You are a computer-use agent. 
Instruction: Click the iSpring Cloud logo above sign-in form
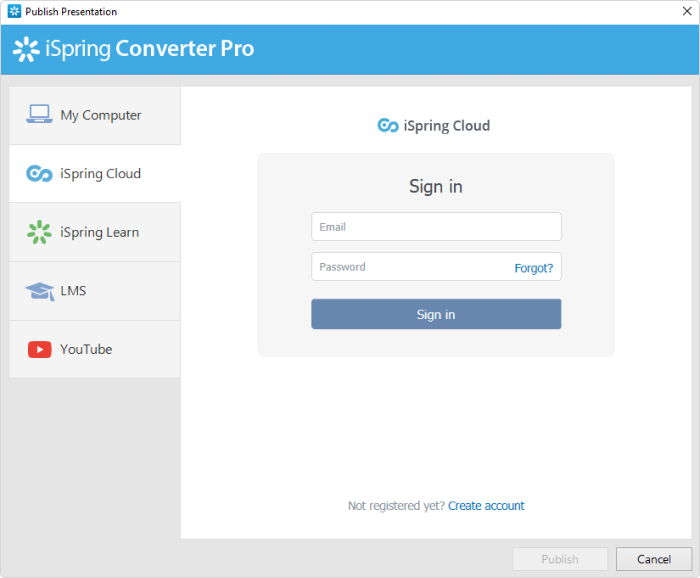tap(388, 125)
